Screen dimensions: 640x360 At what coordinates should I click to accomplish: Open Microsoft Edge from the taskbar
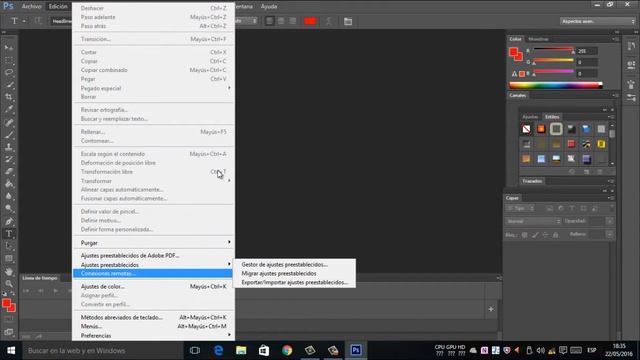pyautogui.click(x=218, y=350)
